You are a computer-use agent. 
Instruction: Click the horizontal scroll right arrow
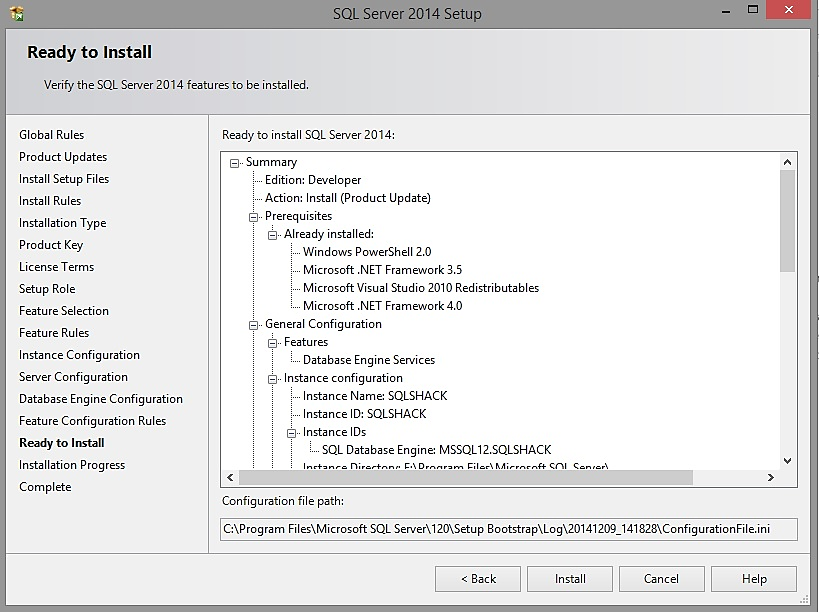770,477
